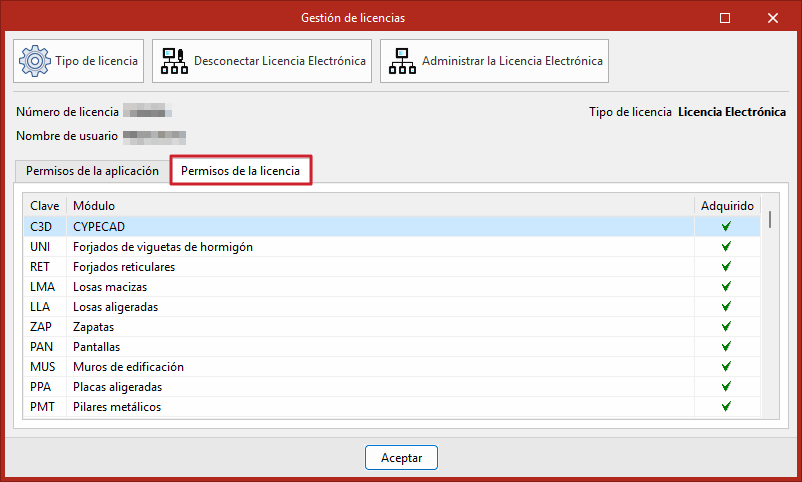Select the Permisos de la licencia tab
802x482 pixels.
pos(240,170)
